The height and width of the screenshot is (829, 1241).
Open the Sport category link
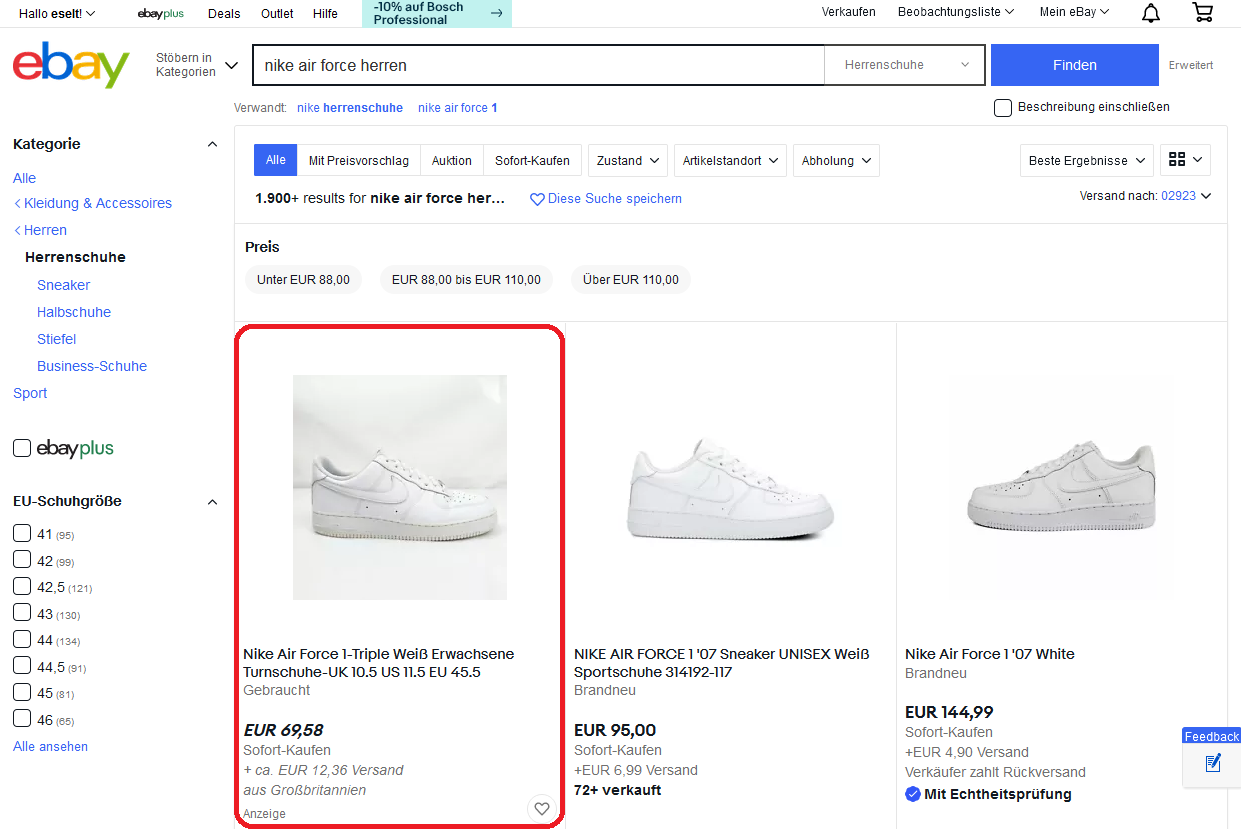point(30,393)
